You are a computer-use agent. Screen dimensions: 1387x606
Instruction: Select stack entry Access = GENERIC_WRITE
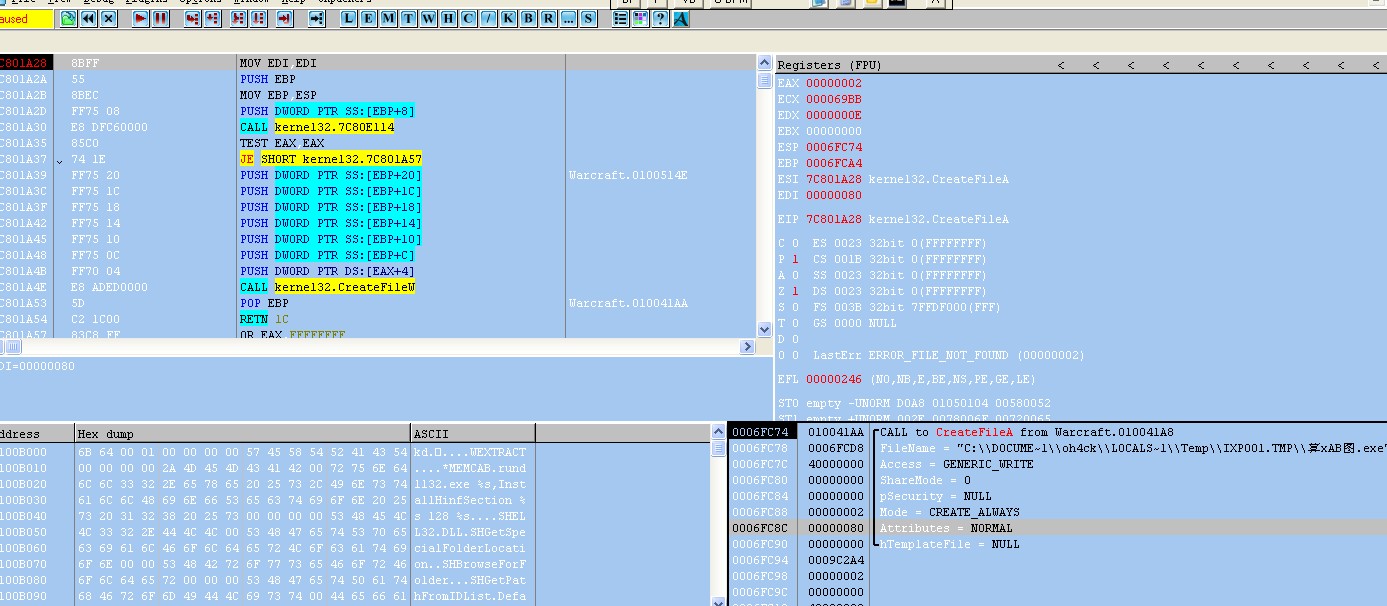(x=957, y=464)
